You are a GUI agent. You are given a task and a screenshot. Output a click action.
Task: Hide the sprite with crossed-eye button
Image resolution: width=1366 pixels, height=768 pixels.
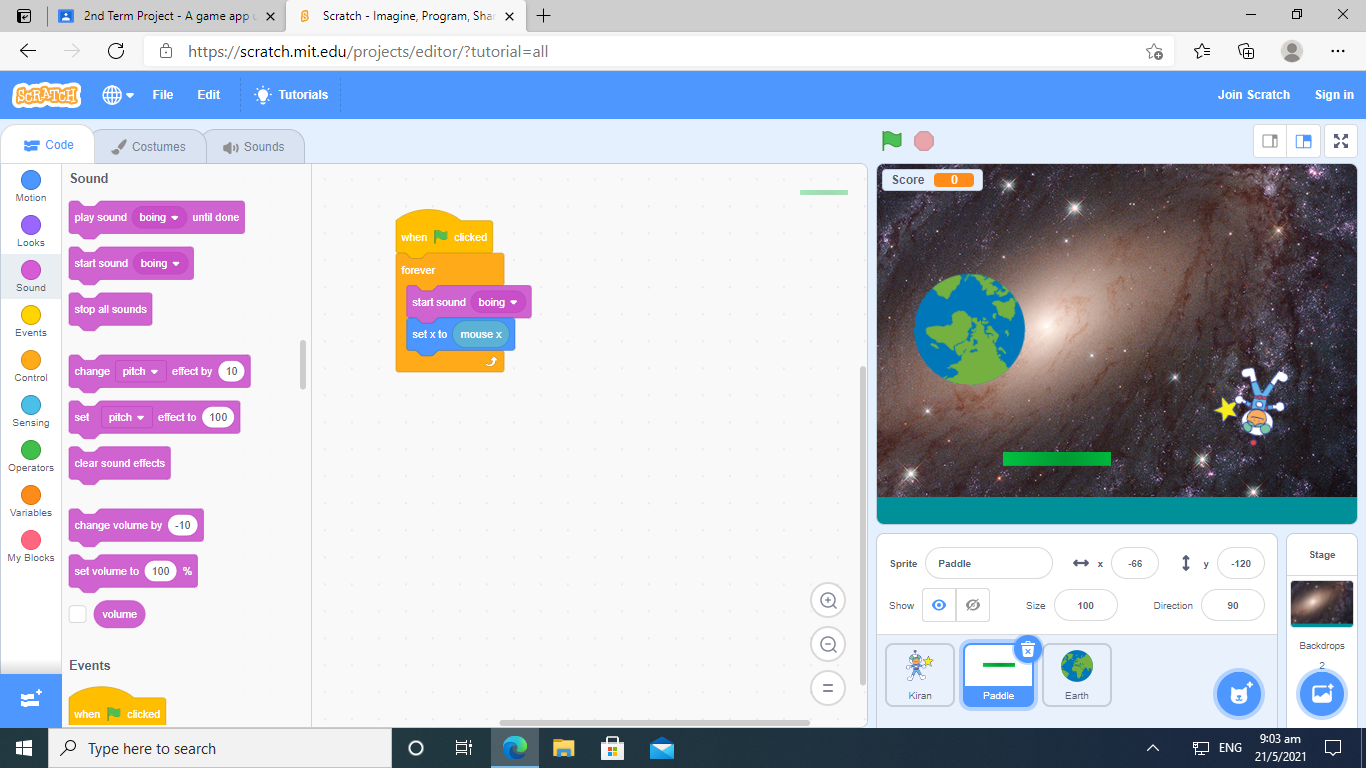(972, 605)
